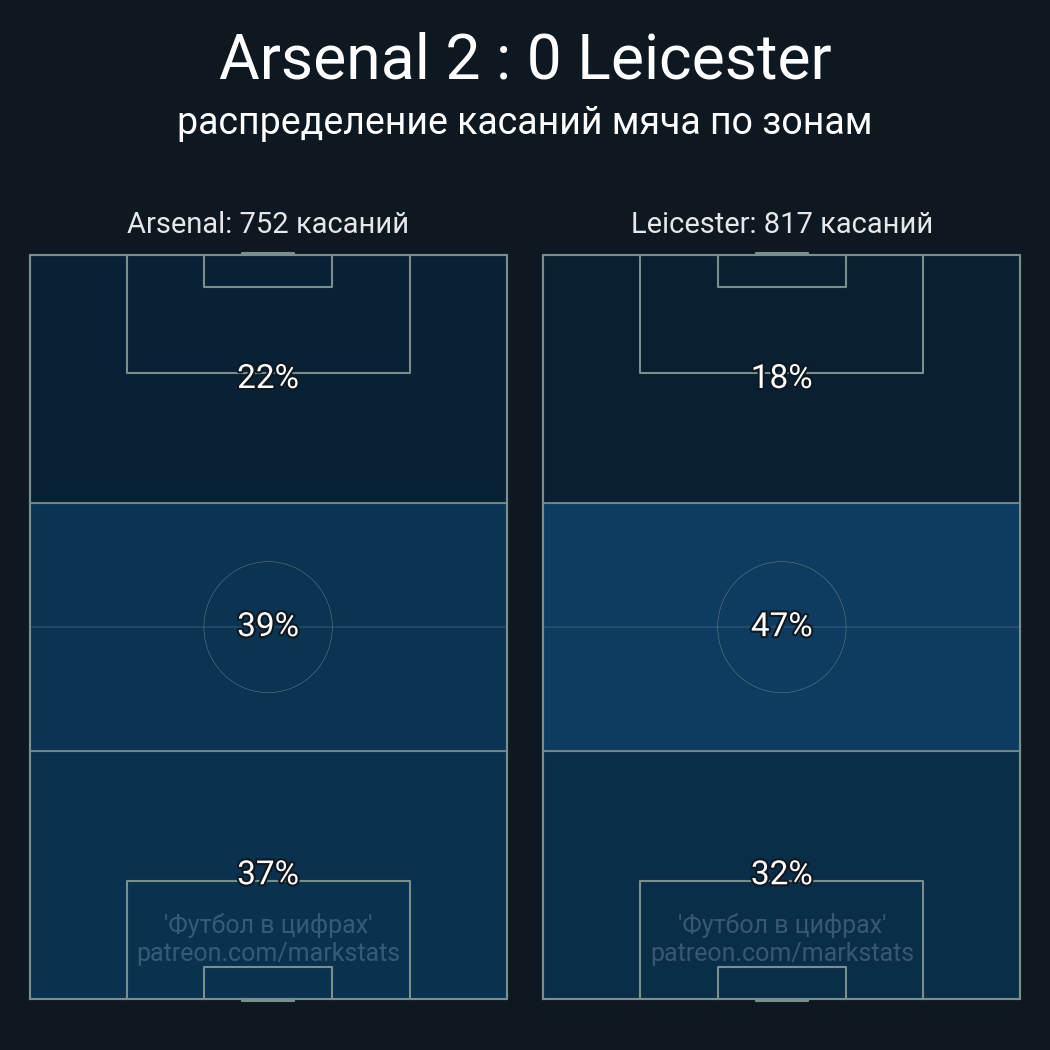
Task: Select the "Leicester: 817 касаний" heading
Action: (x=782, y=223)
